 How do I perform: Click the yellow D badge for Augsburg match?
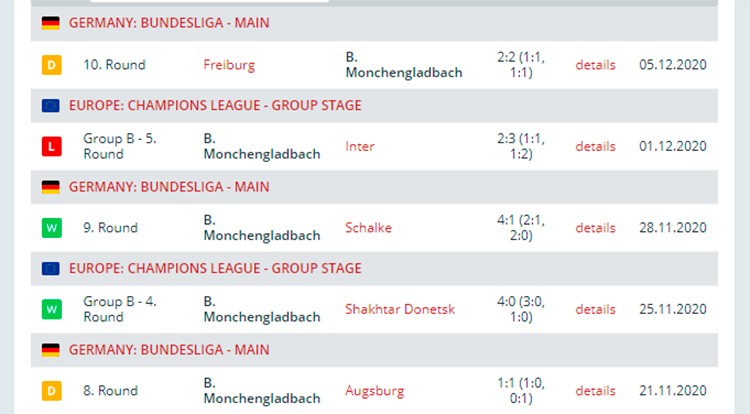pos(52,391)
